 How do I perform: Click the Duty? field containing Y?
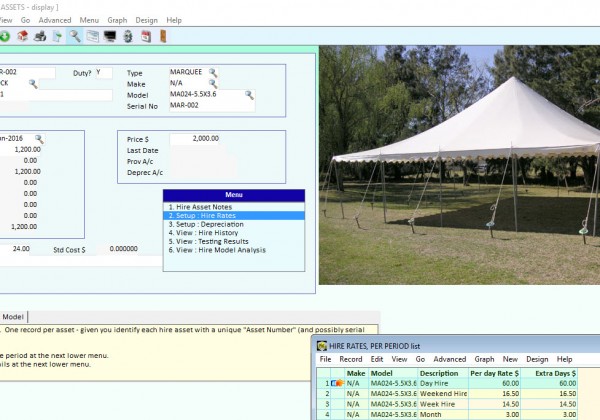[104, 73]
